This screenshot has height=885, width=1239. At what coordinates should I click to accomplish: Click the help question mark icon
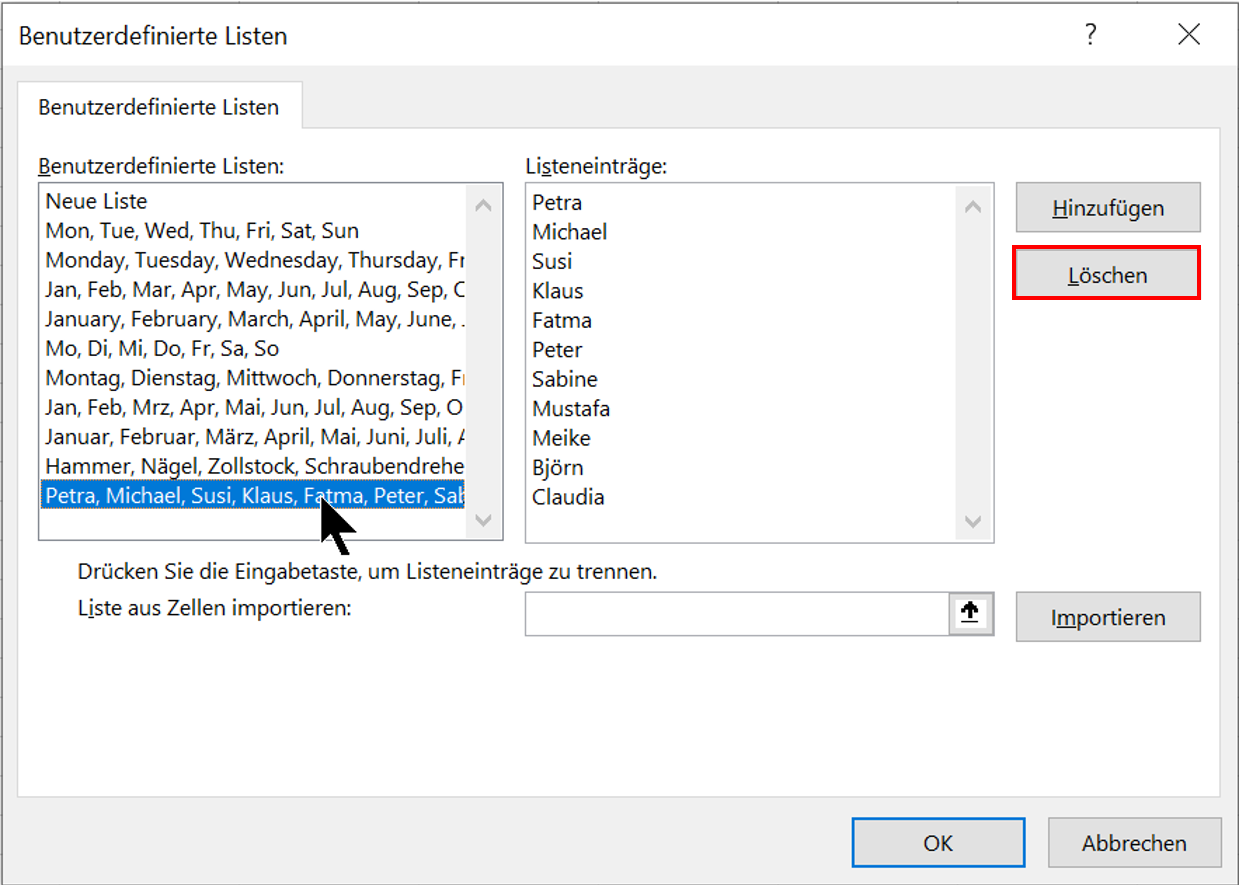[1091, 35]
